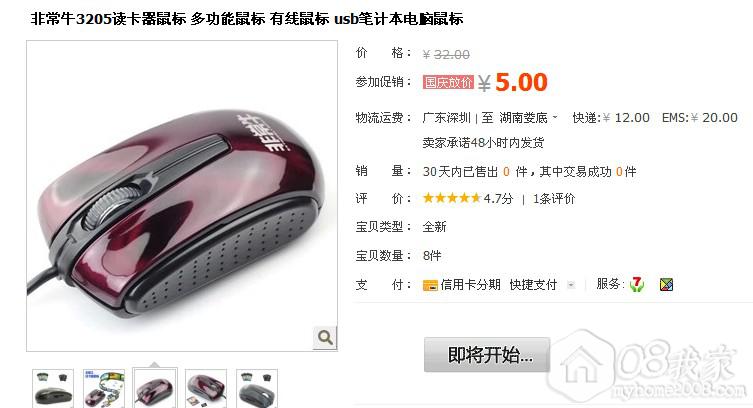
Task: Click the 即将开始... button
Action: (486, 355)
